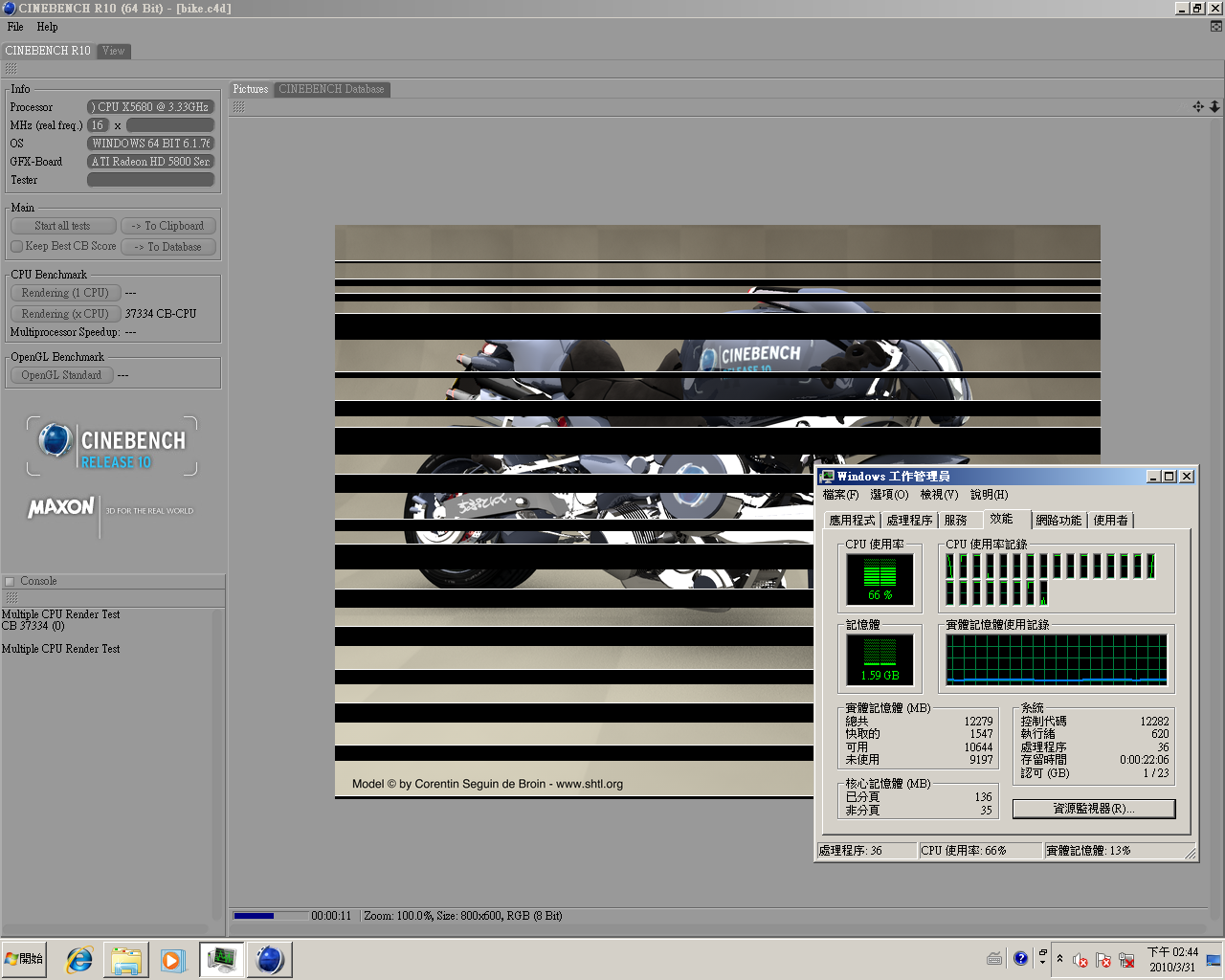Enable Keep Best CB Score checkbox
Viewport: 1225px width, 980px height.
point(16,246)
